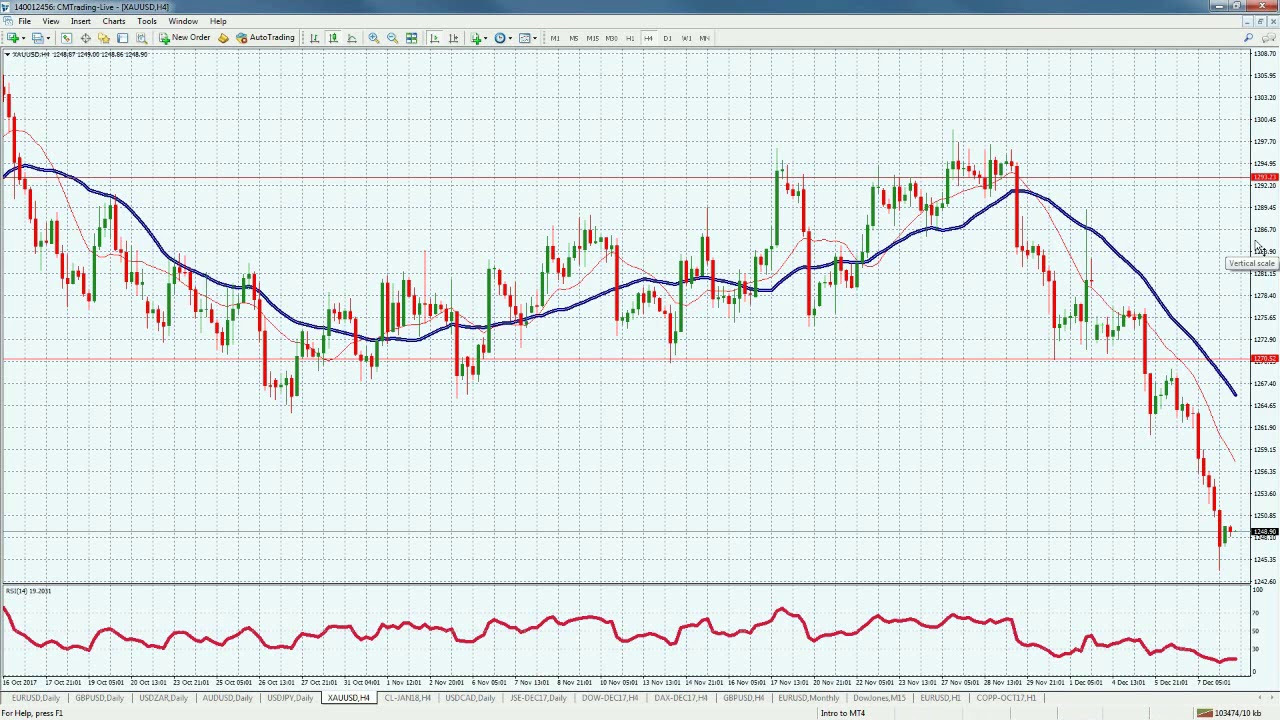Viewport: 1280px width, 720px height.
Task: Open the Navigator favorites star-folder icon
Action: 104,38
